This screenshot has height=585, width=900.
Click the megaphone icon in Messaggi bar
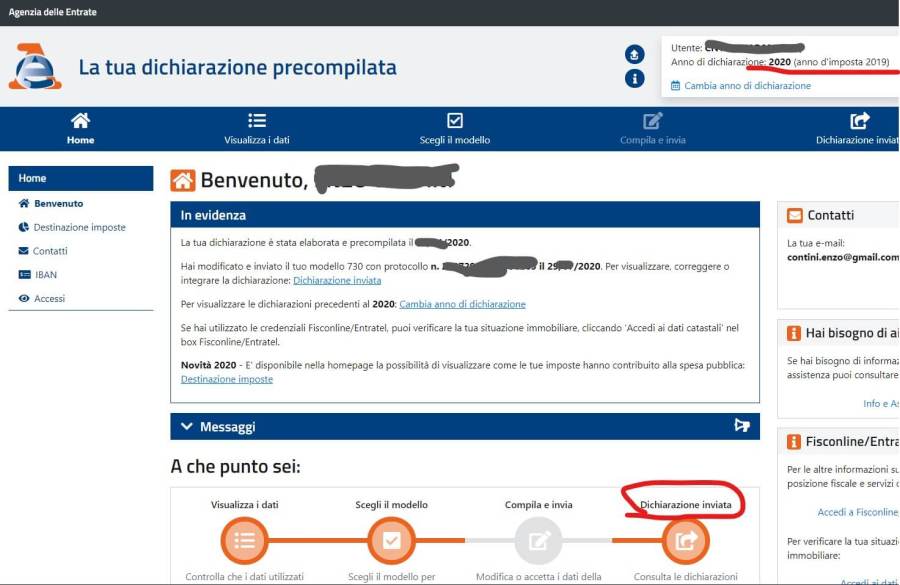point(742,425)
